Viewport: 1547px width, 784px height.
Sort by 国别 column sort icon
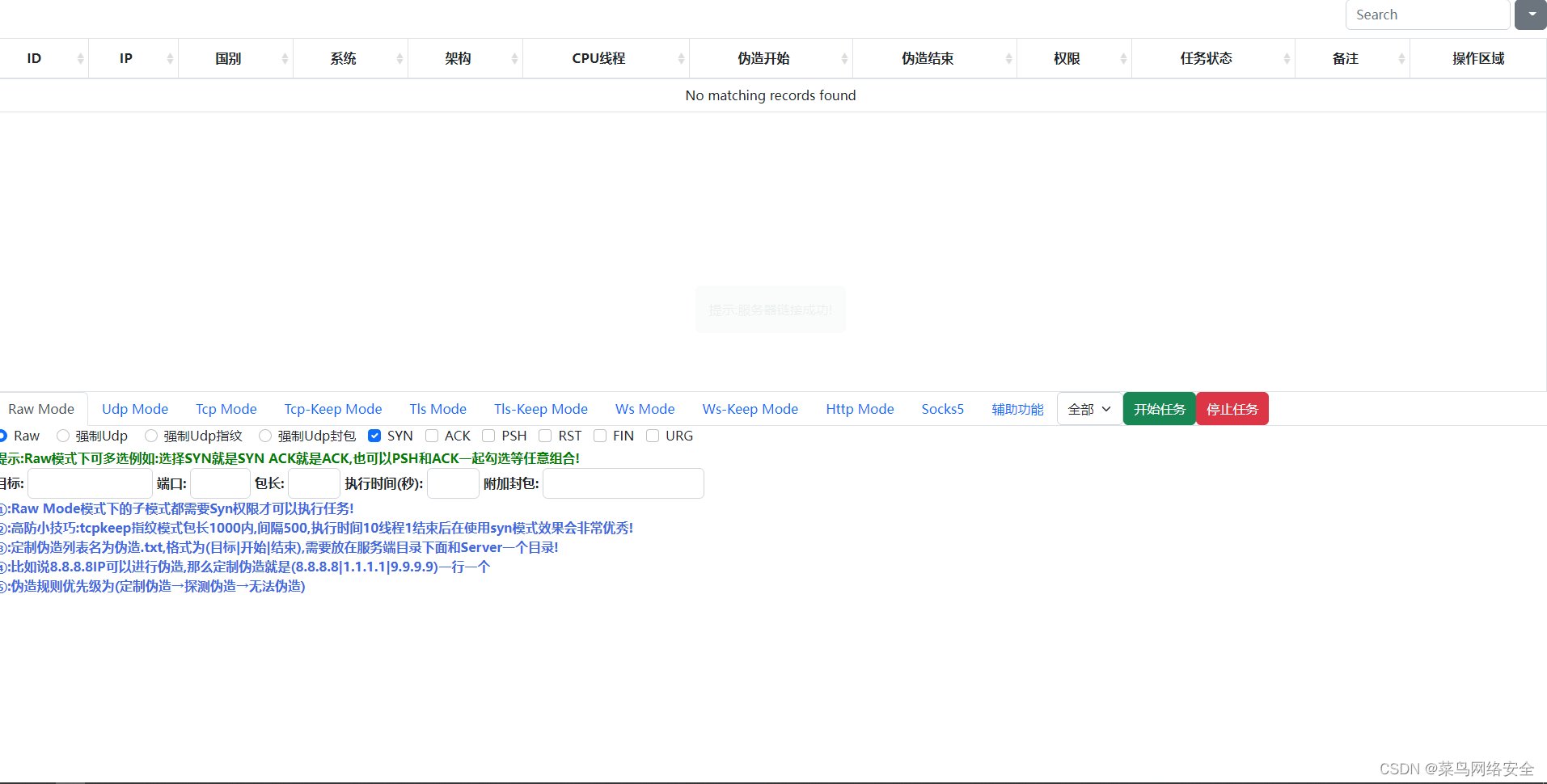pos(285,58)
